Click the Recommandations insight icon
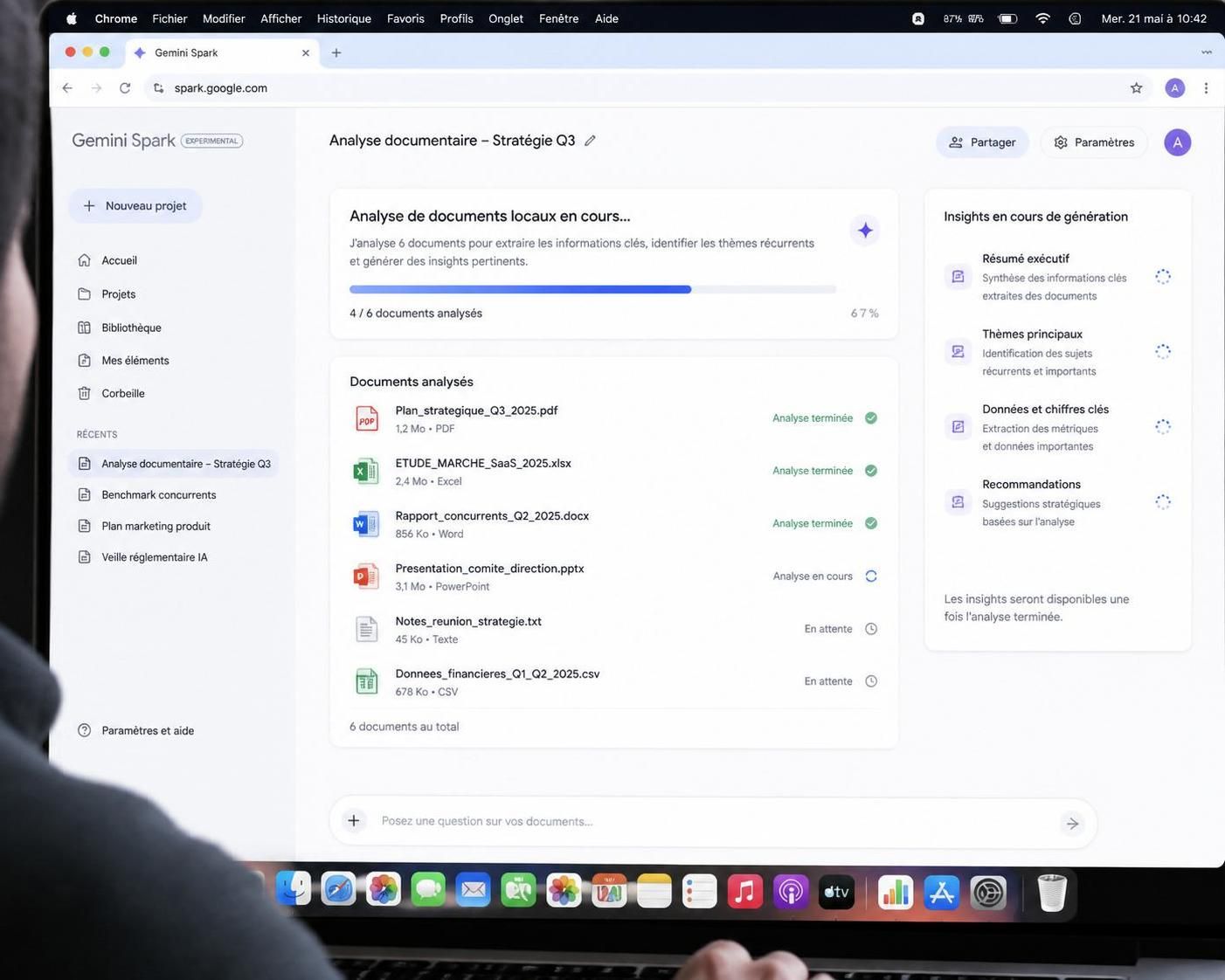Screen dimensions: 1225x980 click(958, 502)
